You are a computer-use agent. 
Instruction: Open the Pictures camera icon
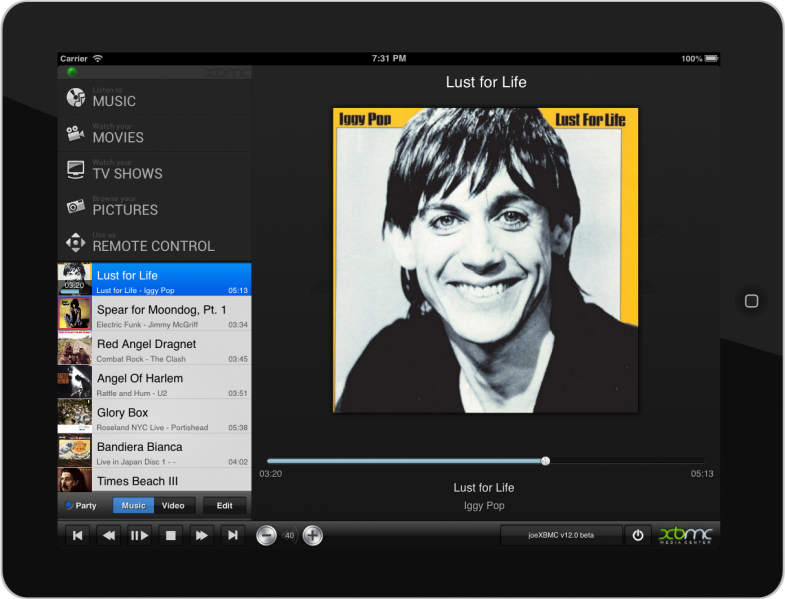pos(76,206)
